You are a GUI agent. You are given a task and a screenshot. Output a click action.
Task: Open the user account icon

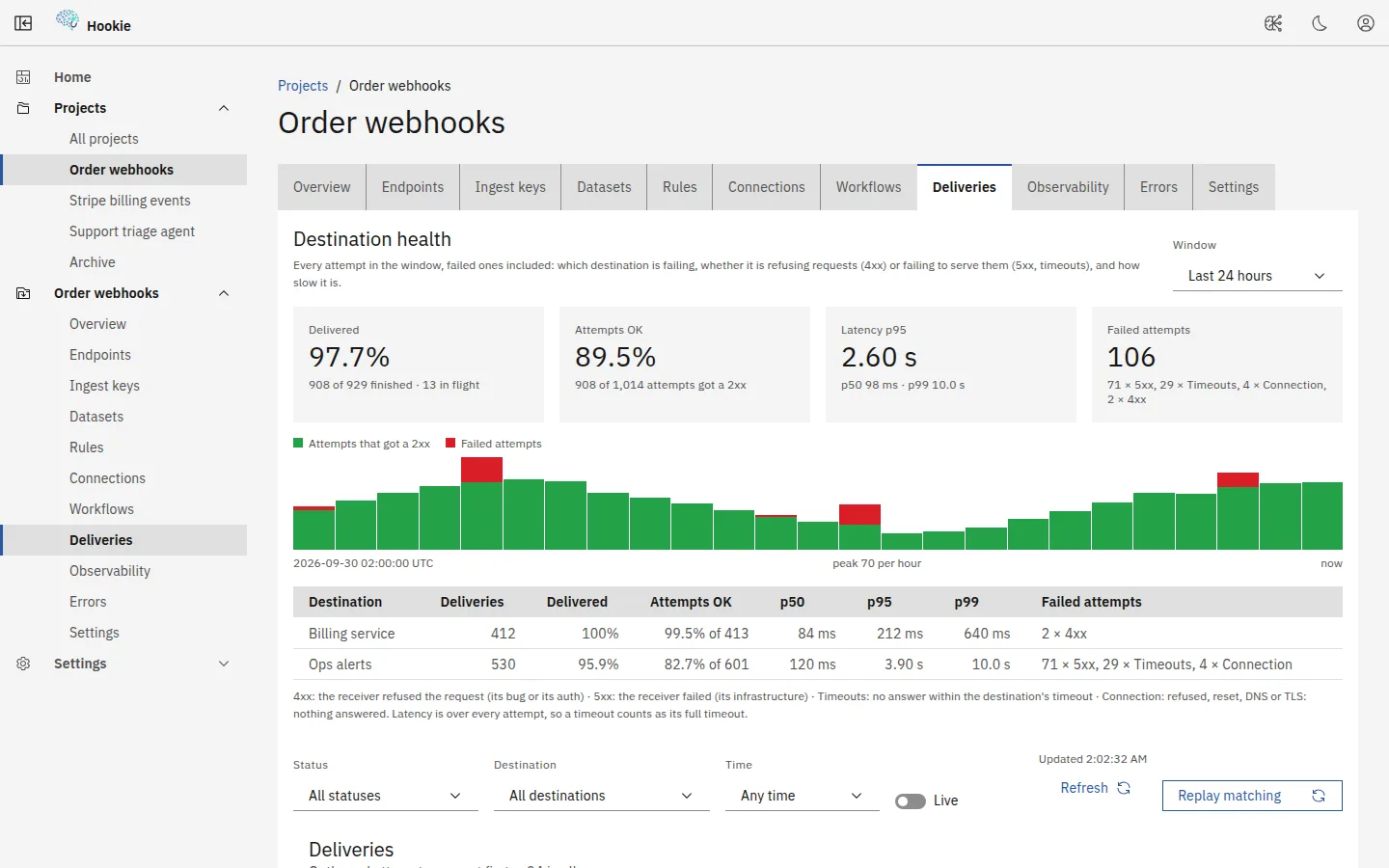pyautogui.click(x=1366, y=23)
